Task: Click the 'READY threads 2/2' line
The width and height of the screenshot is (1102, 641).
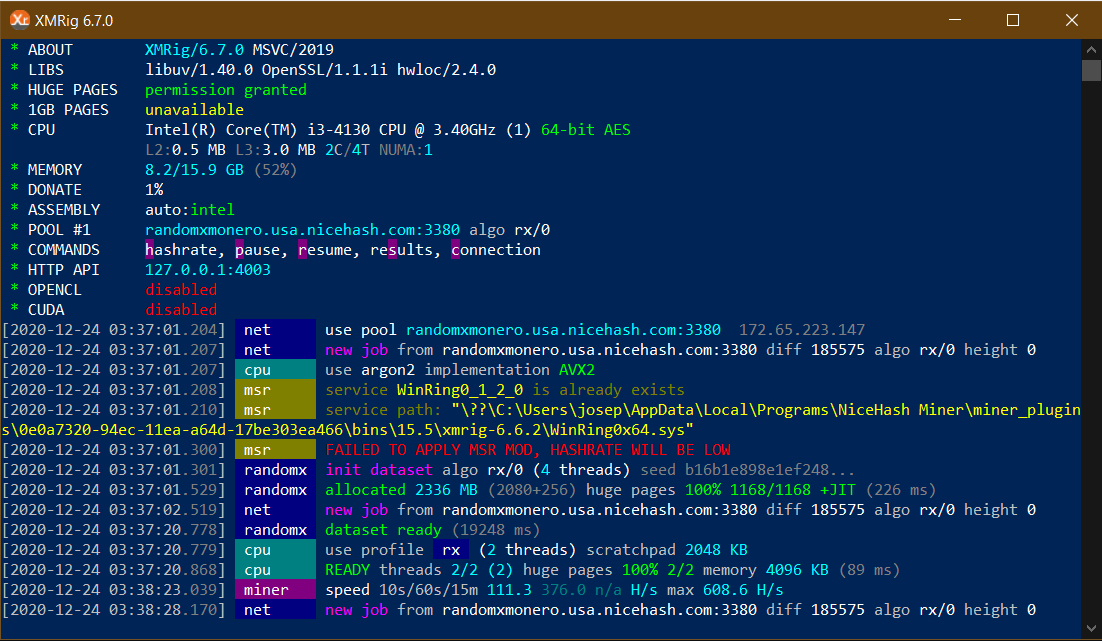Action: click(612, 570)
